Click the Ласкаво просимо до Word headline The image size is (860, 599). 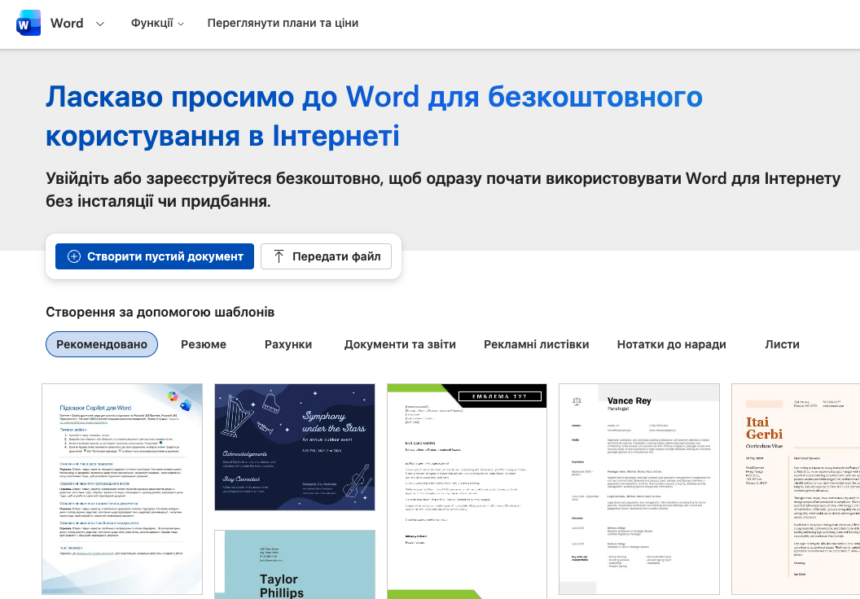(374, 116)
